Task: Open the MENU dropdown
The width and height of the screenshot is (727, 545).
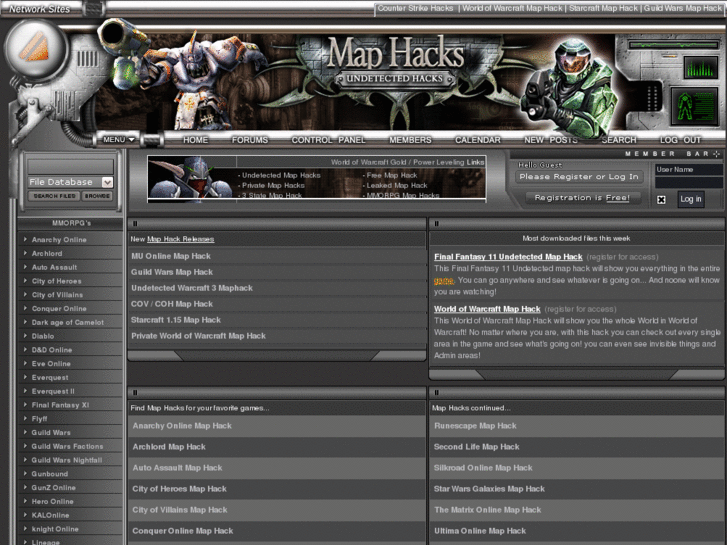Action: [119, 140]
